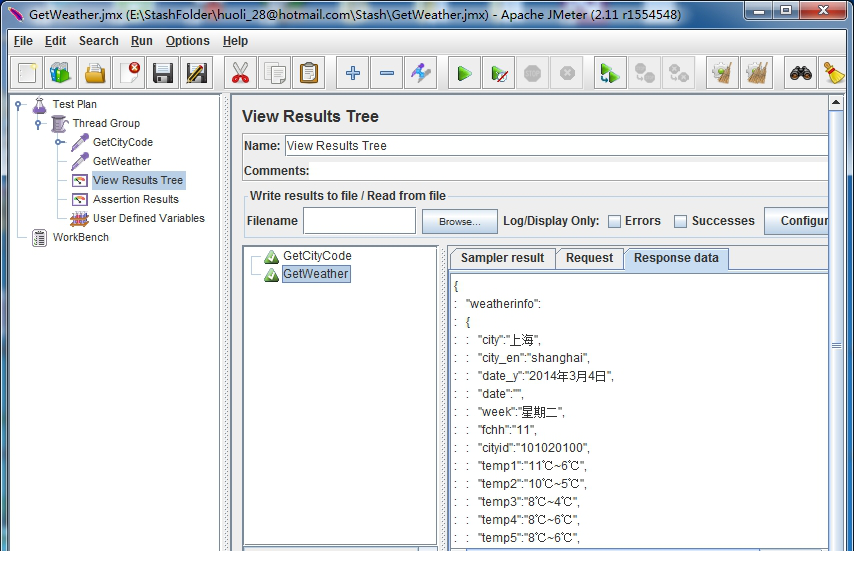Click the Close test plan icon
Viewport: 854px width, 573px height.
(129, 73)
